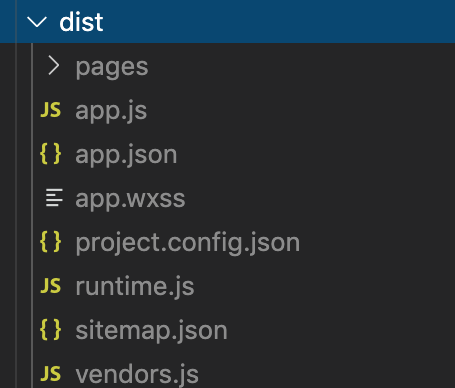Select the pages folder label

pos(112,68)
